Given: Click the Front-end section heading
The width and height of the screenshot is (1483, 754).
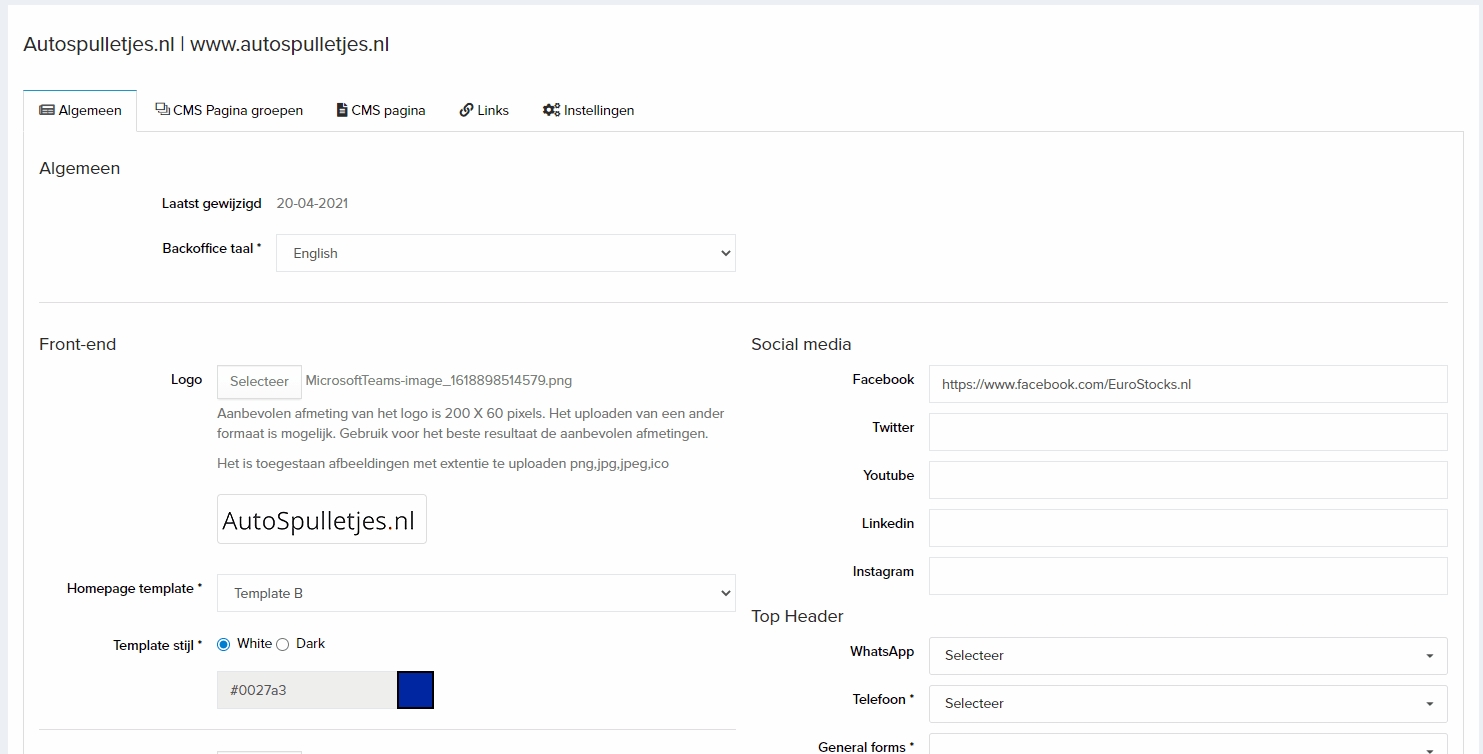Looking at the screenshot, I should [78, 344].
